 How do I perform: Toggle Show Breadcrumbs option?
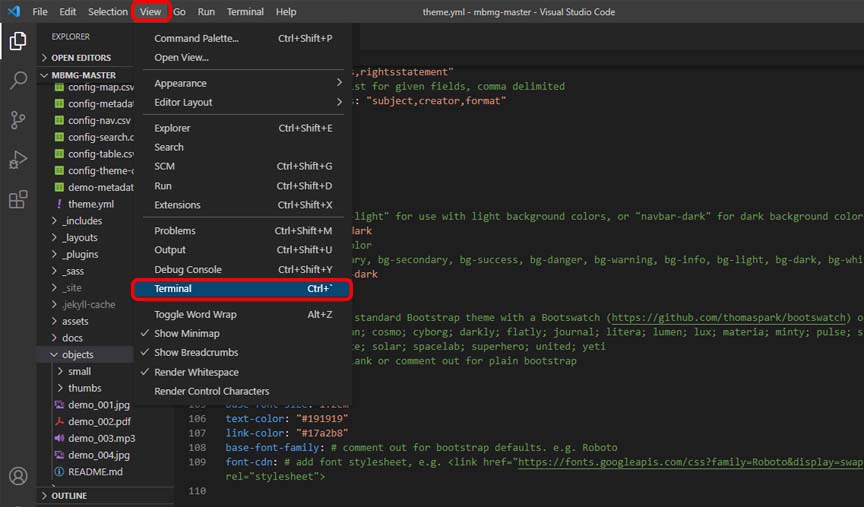click(x=196, y=352)
